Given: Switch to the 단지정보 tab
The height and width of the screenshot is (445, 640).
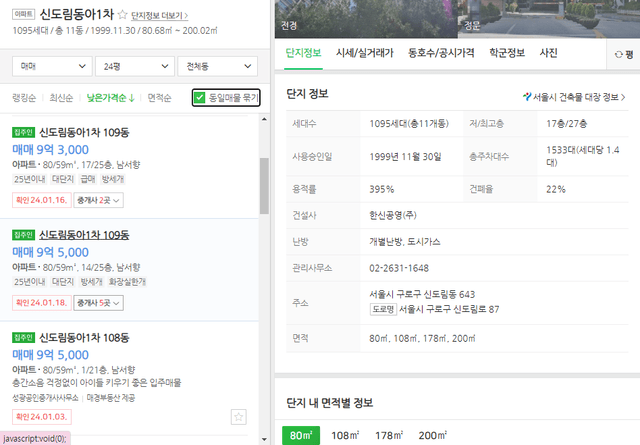Looking at the screenshot, I should (x=303, y=53).
